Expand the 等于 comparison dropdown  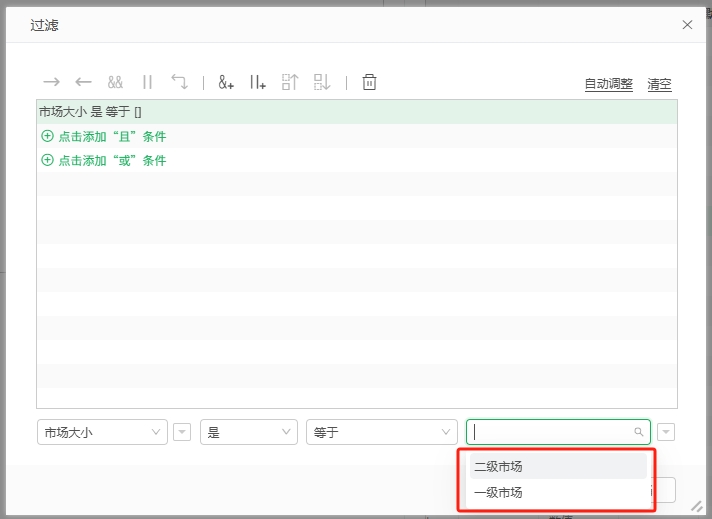(x=381, y=432)
